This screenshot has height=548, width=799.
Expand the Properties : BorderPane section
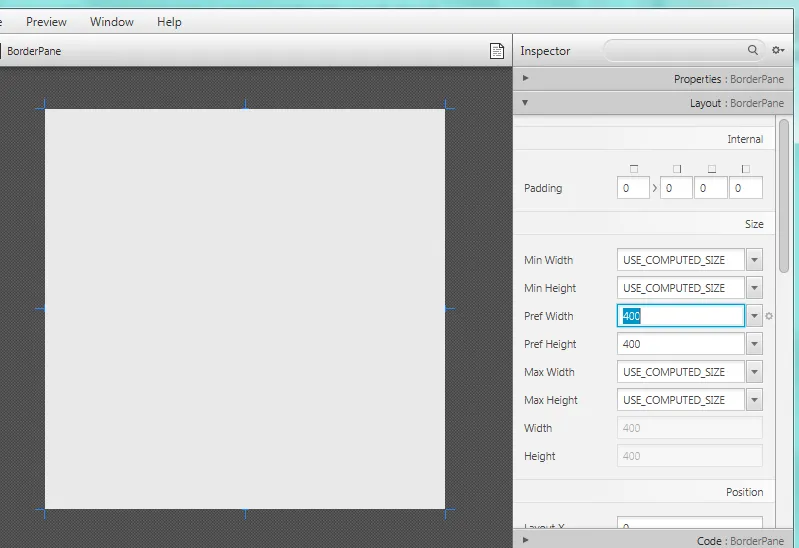653,79
